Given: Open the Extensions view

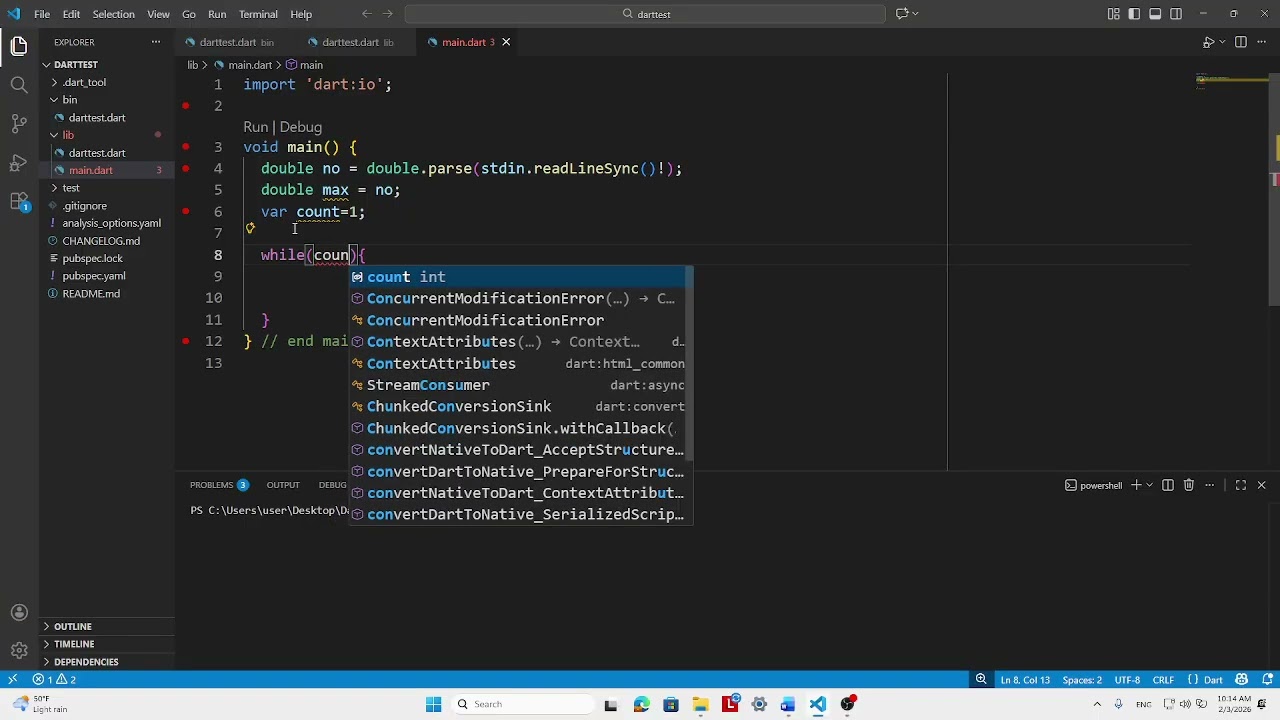Looking at the screenshot, I should (x=19, y=202).
